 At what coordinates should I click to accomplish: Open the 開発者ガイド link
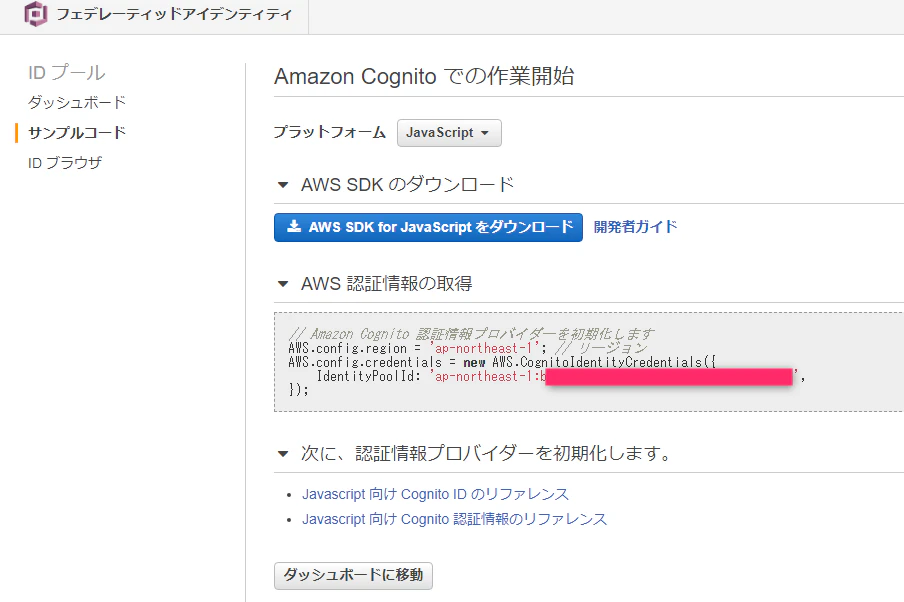point(635,227)
